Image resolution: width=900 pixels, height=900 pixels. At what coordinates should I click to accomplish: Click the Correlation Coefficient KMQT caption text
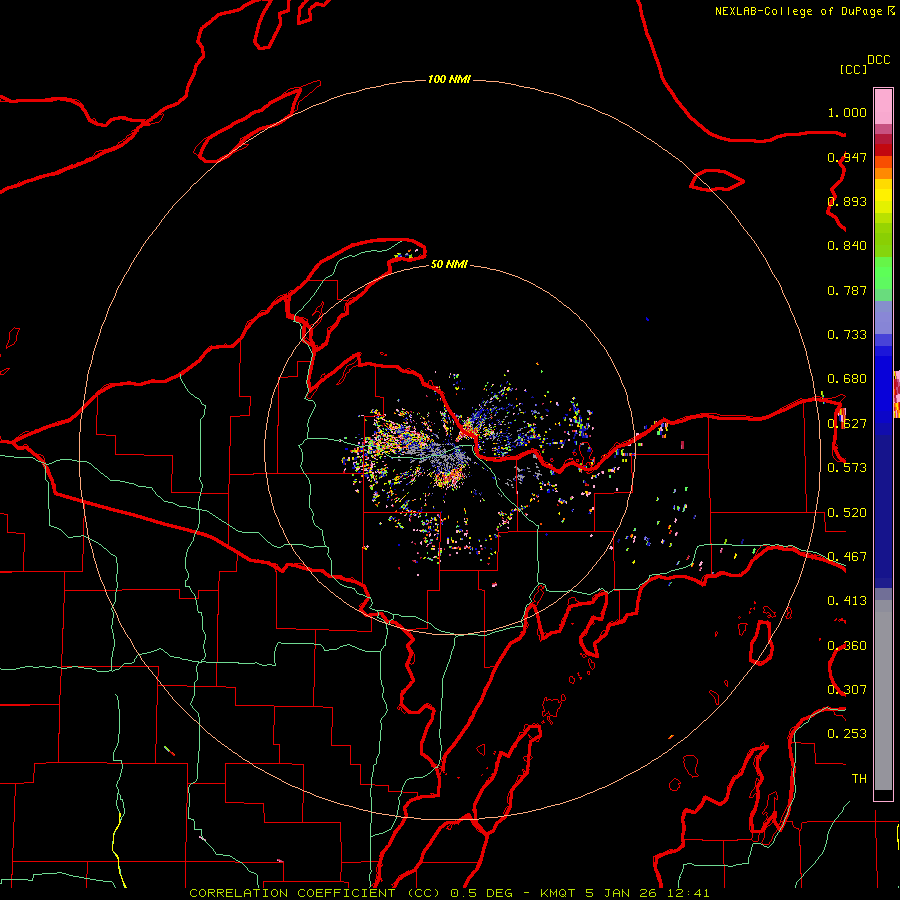pos(449,893)
